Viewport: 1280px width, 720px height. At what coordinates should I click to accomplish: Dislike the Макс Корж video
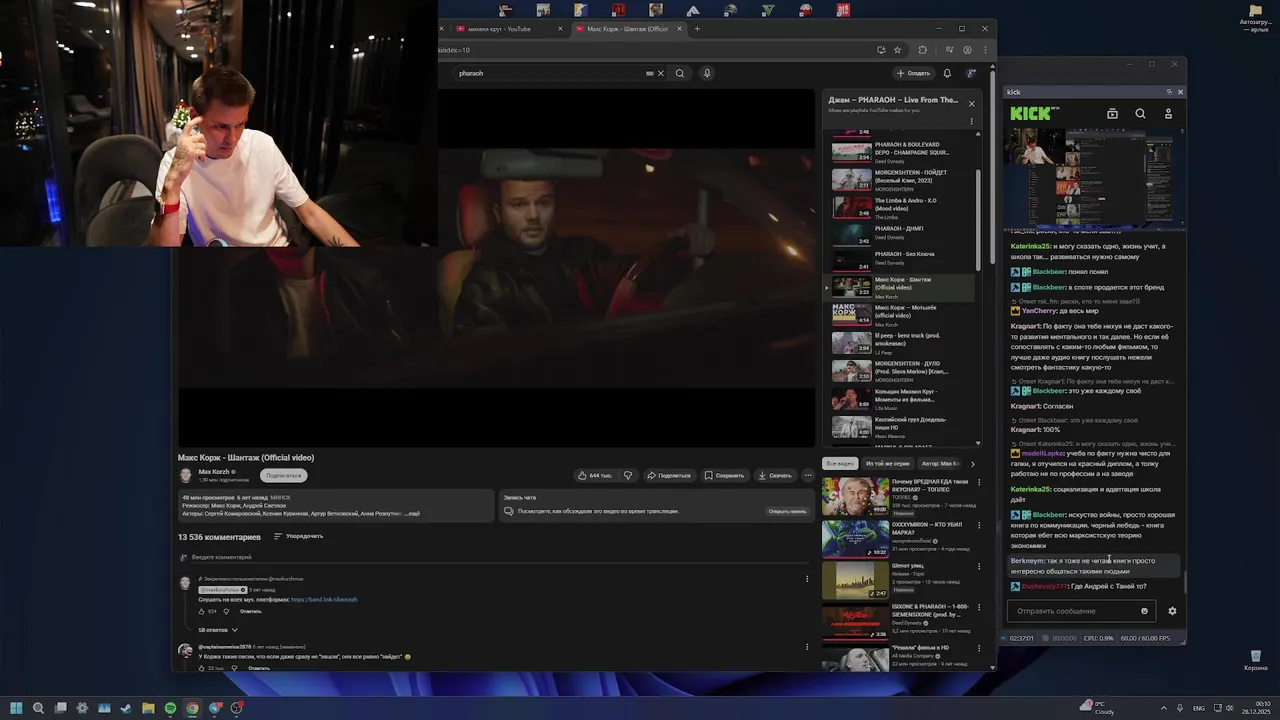[x=628, y=475]
